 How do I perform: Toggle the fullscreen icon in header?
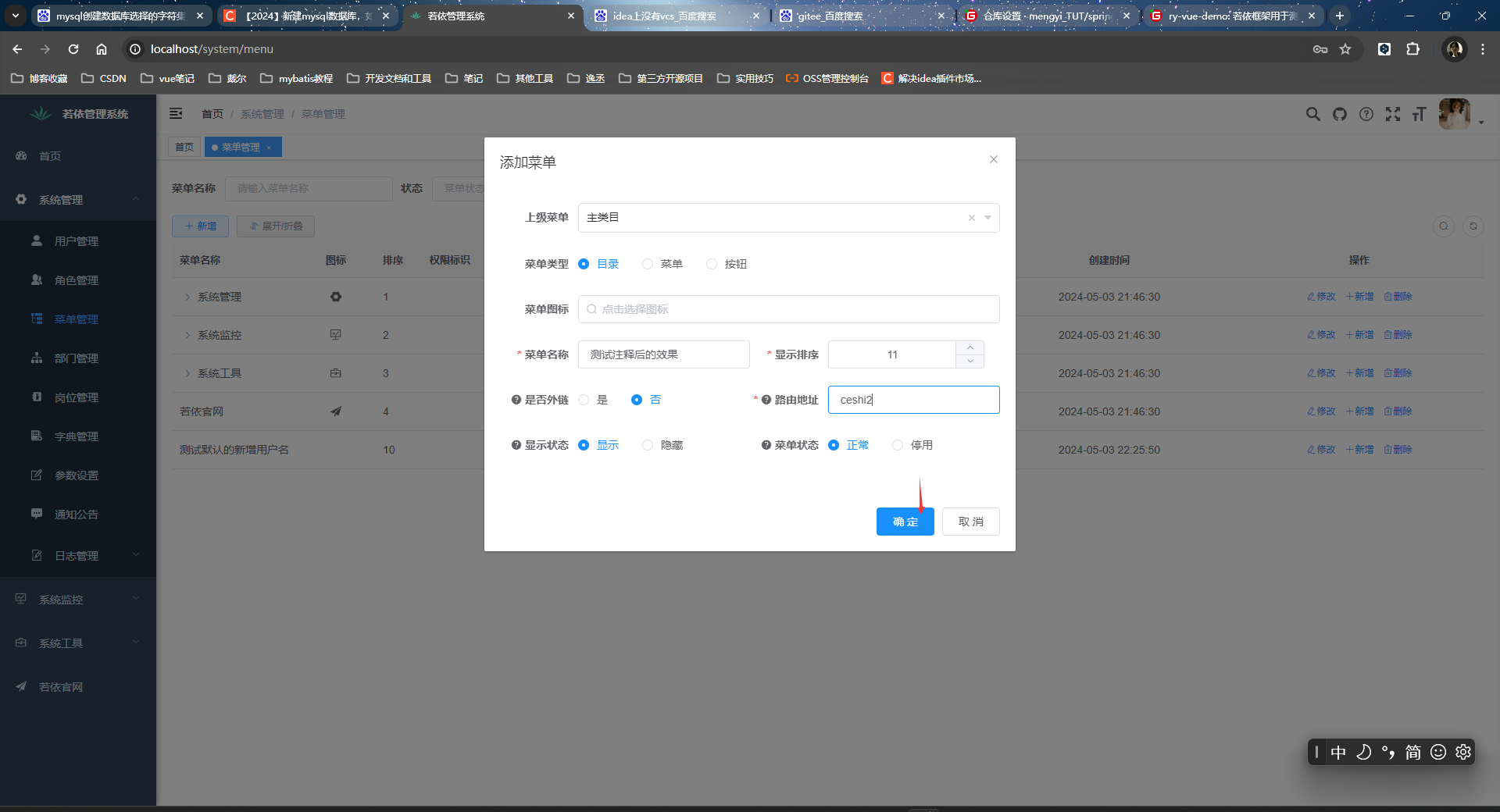click(1393, 114)
